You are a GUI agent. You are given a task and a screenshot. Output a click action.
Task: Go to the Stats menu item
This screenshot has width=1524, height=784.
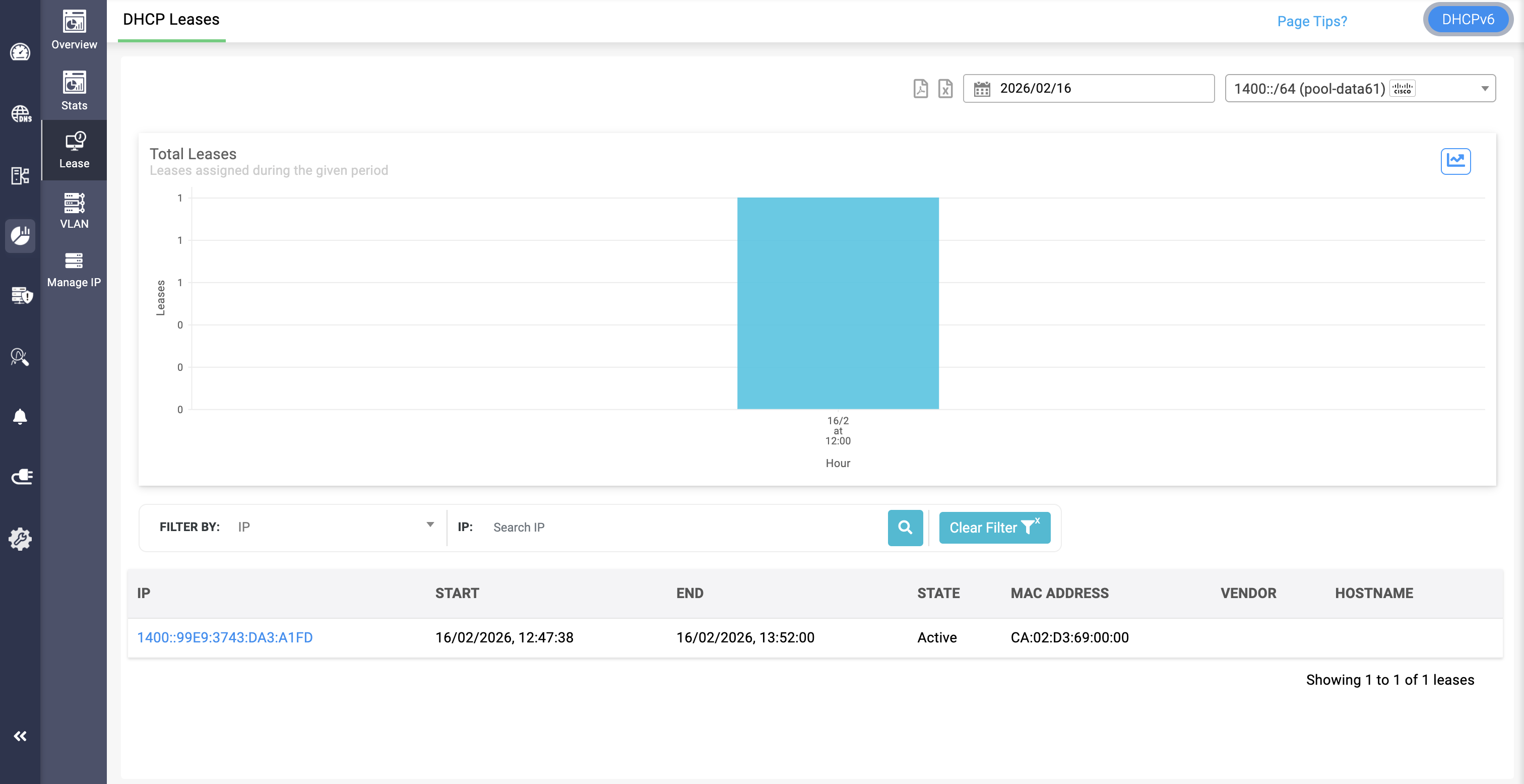(74, 91)
